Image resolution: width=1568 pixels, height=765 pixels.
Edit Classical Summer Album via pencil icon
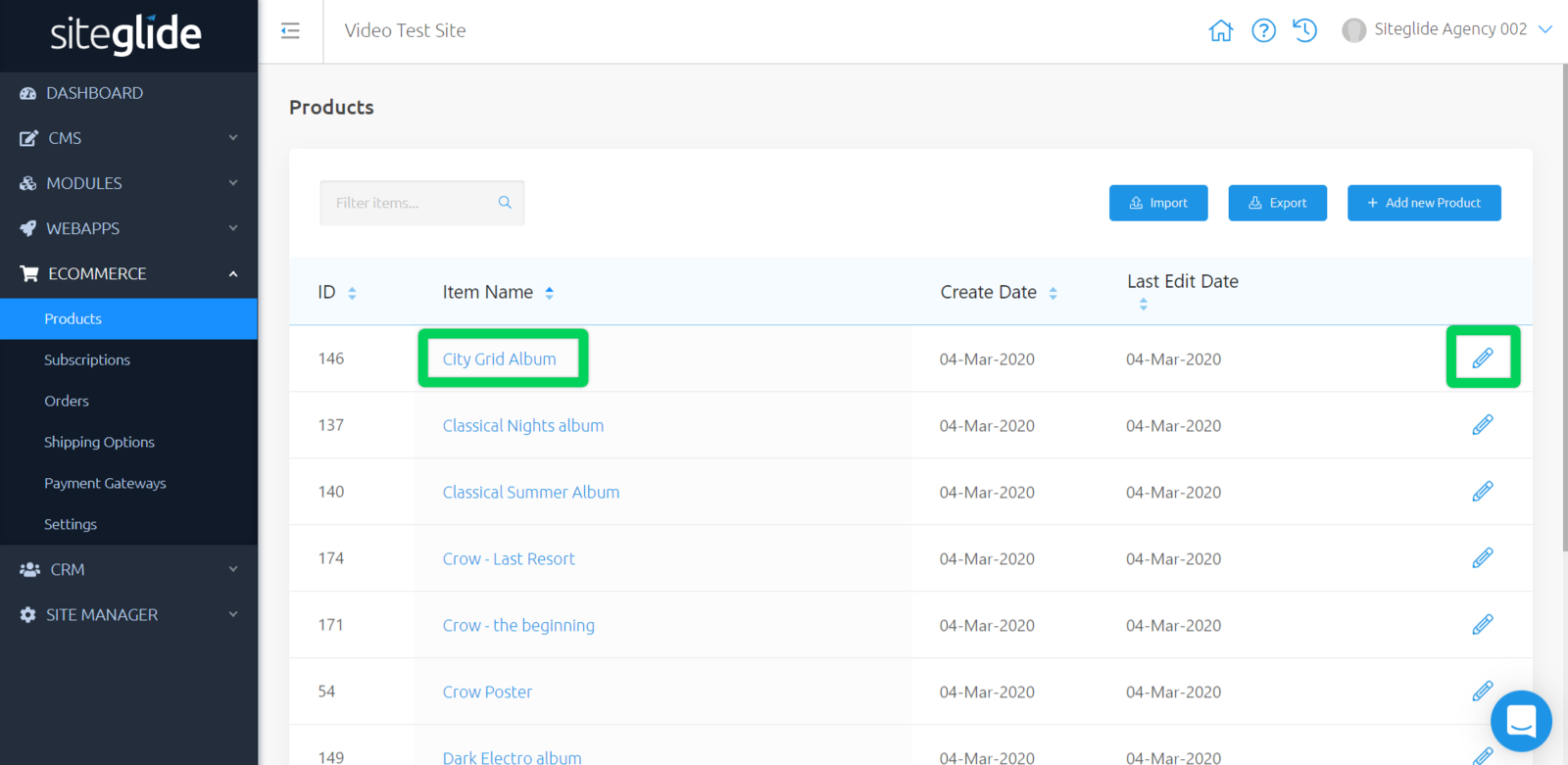[1482, 492]
